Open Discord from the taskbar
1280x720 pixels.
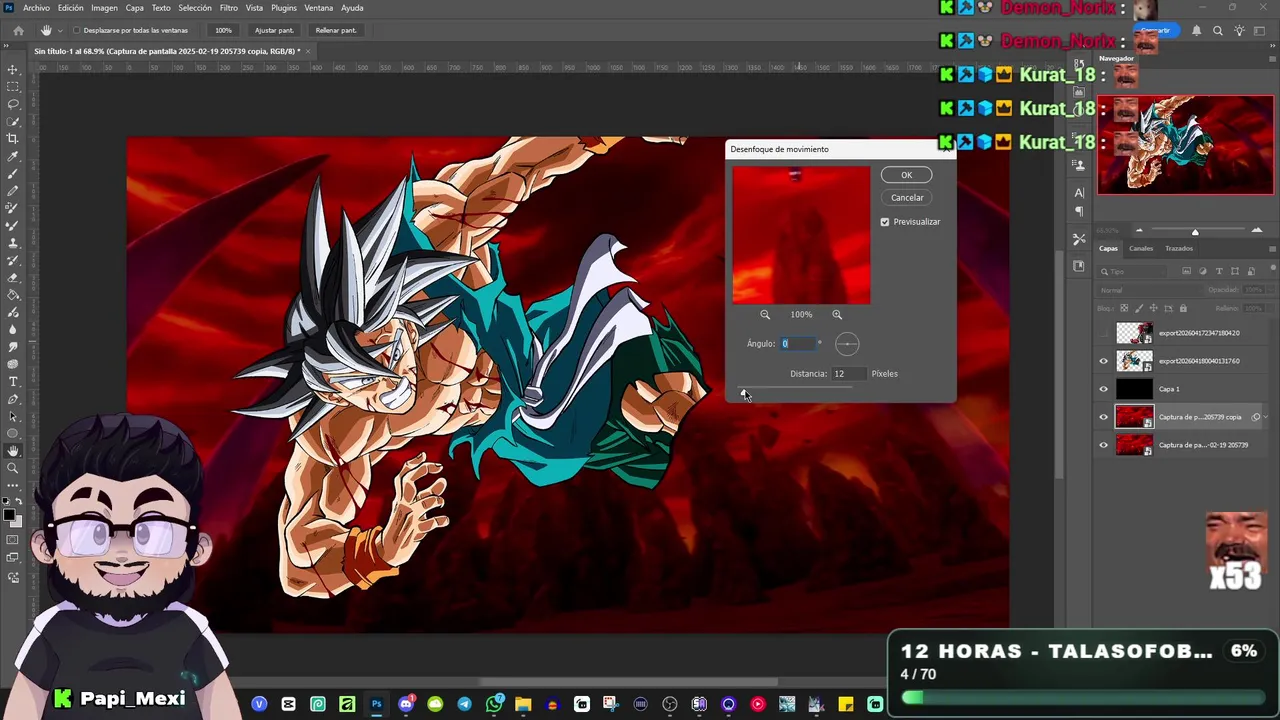coord(405,704)
